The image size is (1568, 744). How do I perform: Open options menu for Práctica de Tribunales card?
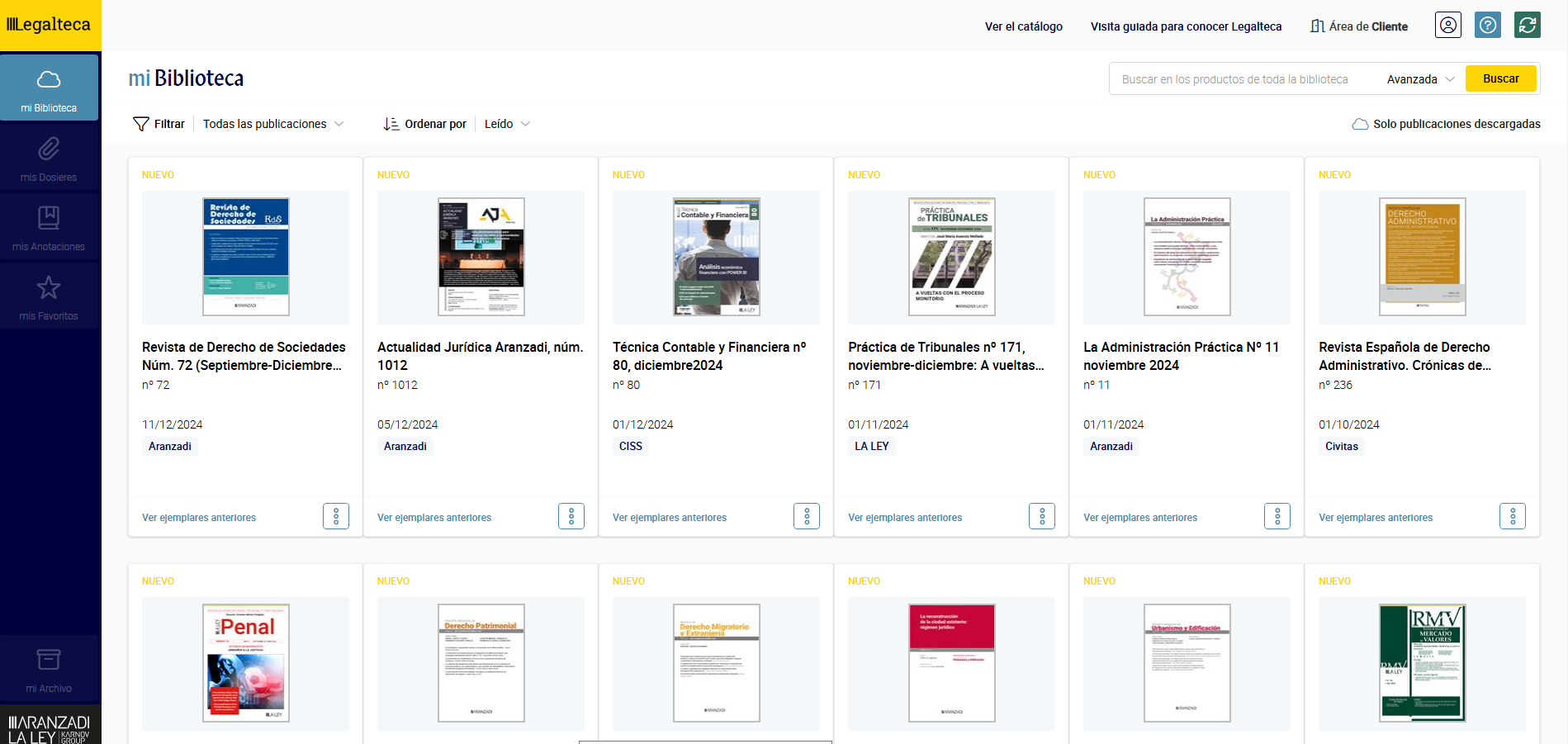1042,516
